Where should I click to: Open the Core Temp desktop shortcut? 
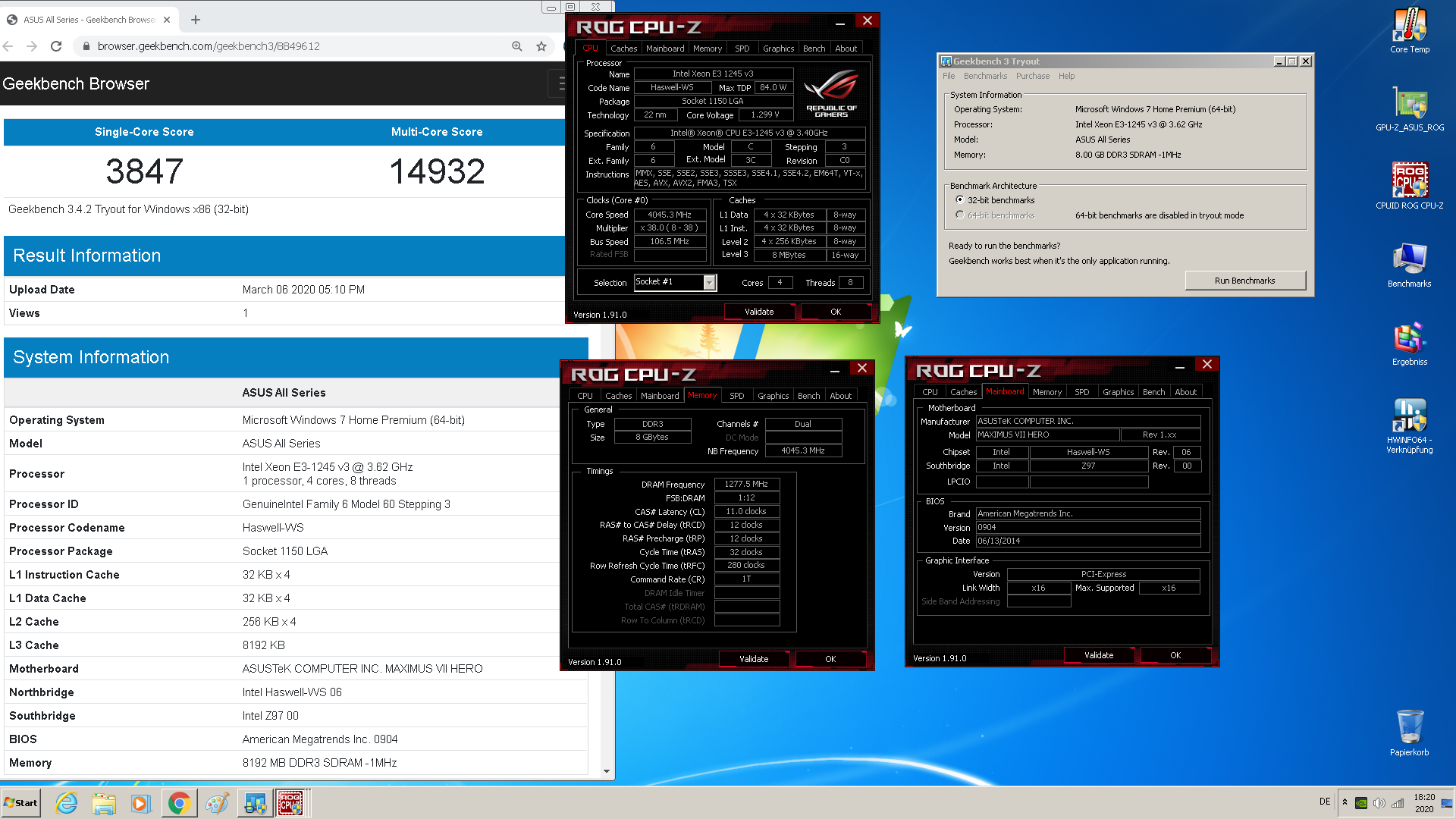click(x=1409, y=30)
